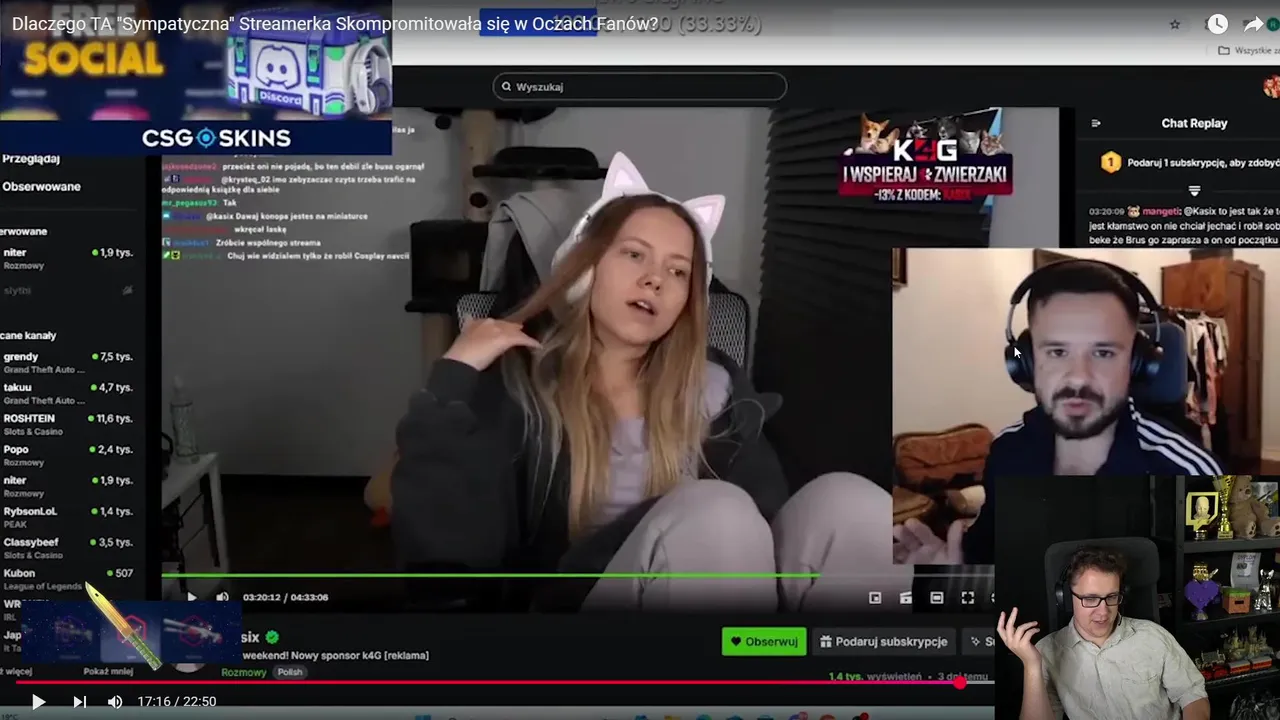Viewport: 1280px width, 720px height.
Task: Select the offline slythi channel row
Action: pos(68,290)
